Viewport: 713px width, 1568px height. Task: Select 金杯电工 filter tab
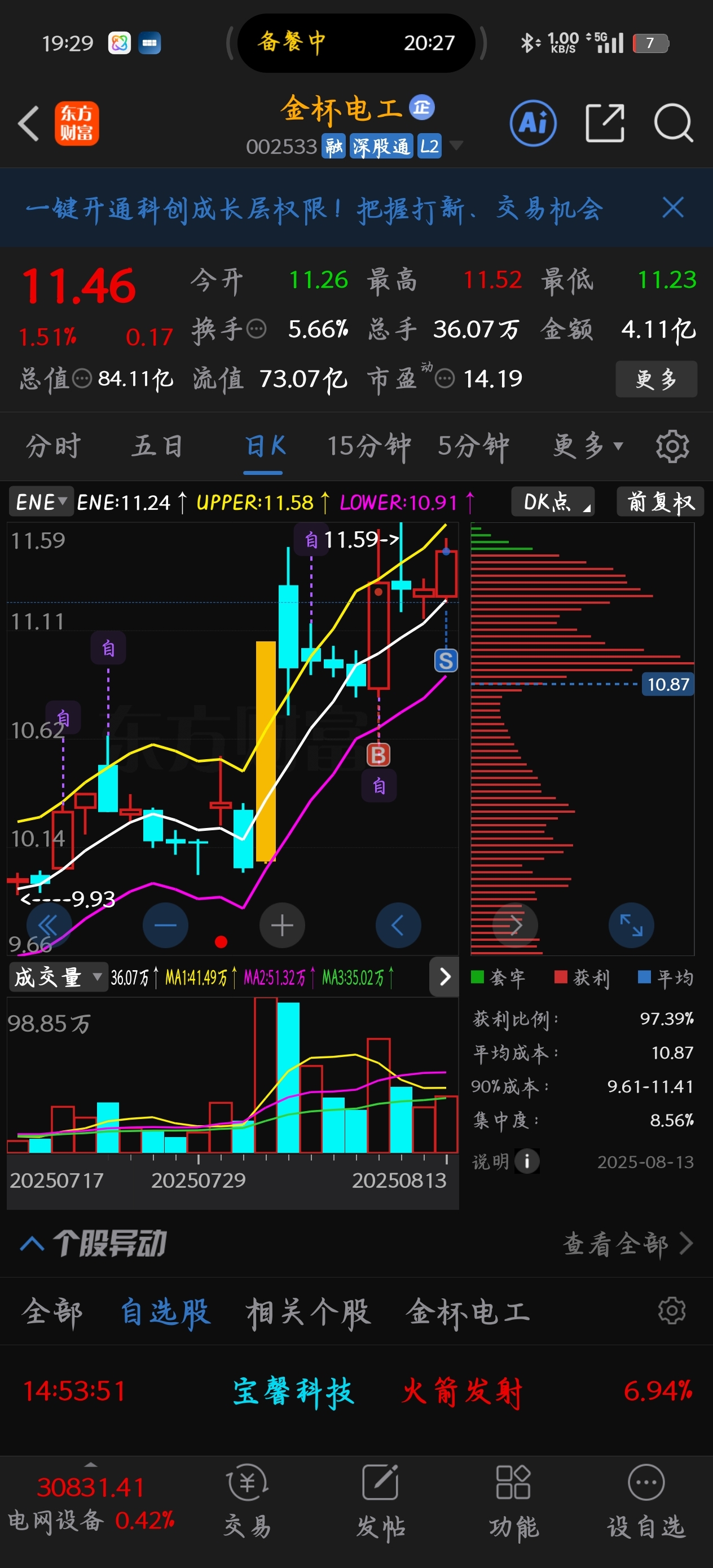pos(468,1312)
